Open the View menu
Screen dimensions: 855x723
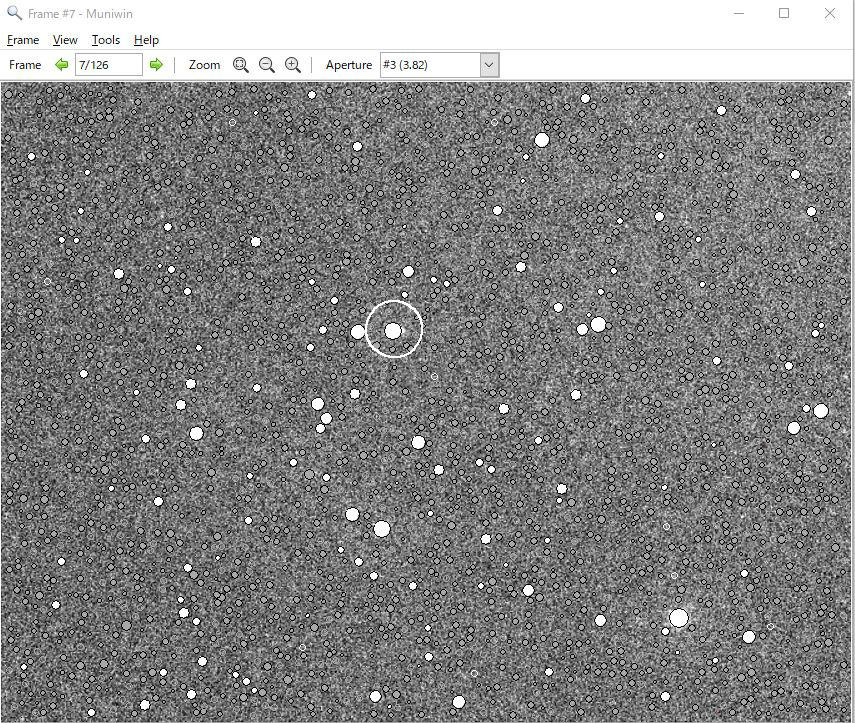click(x=65, y=40)
